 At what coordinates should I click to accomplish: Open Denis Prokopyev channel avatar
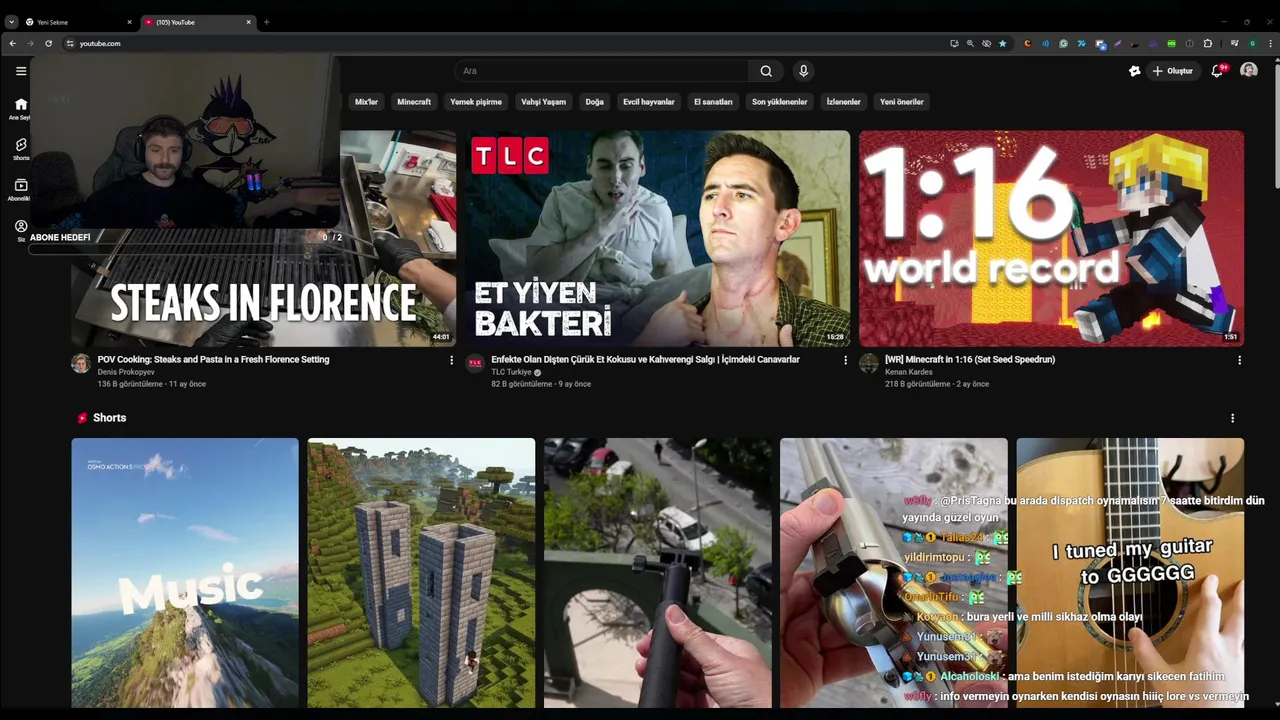81,364
